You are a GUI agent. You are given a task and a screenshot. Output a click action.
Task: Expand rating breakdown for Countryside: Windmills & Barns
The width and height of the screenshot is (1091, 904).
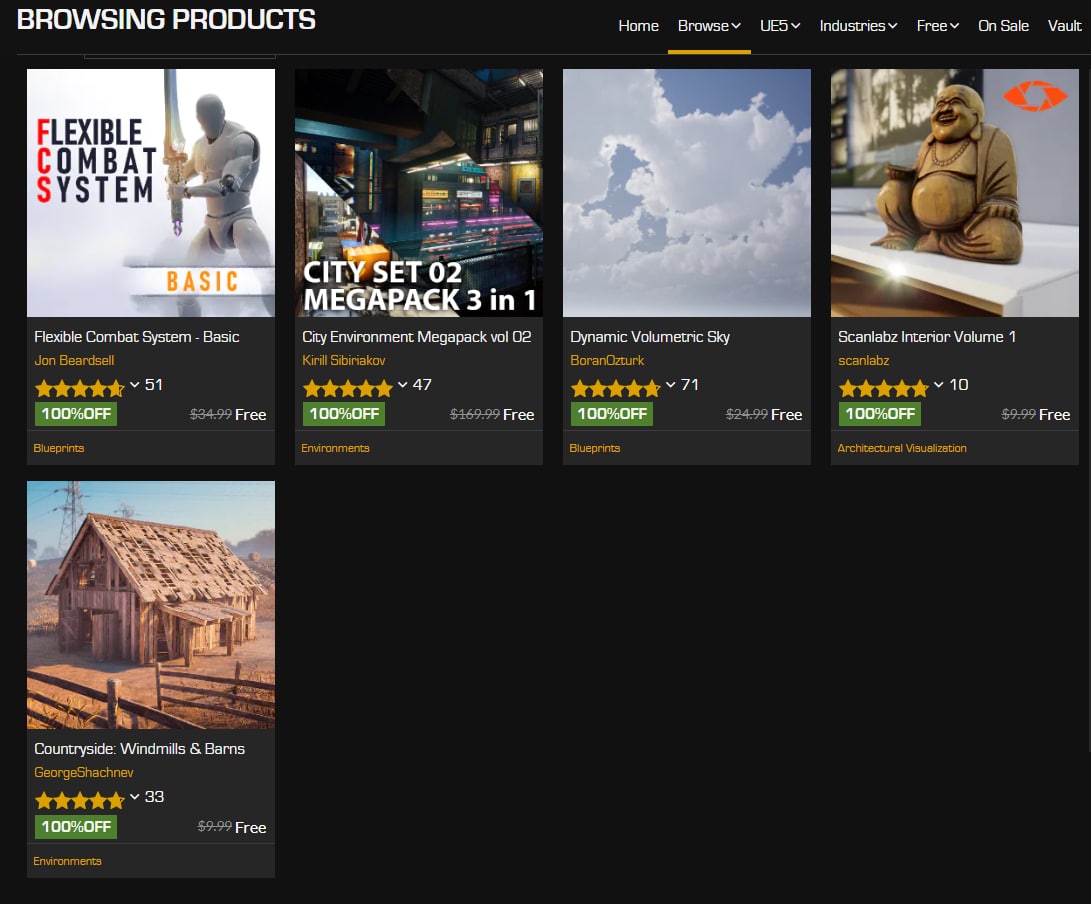pyautogui.click(x=135, y=797)
